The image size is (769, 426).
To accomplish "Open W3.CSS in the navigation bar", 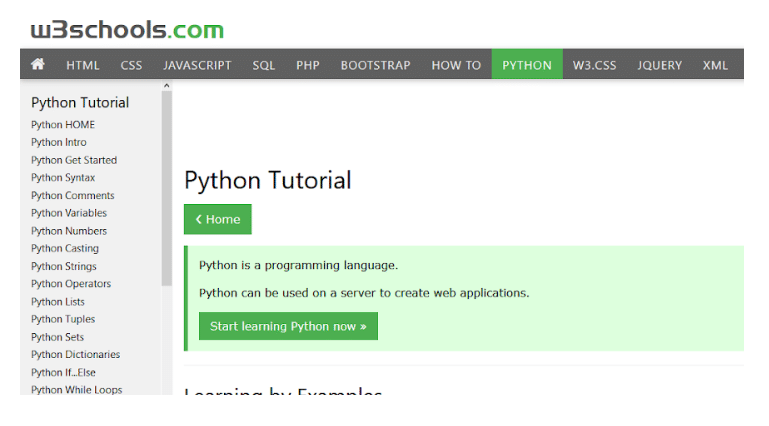I will [x=594, y=65].
